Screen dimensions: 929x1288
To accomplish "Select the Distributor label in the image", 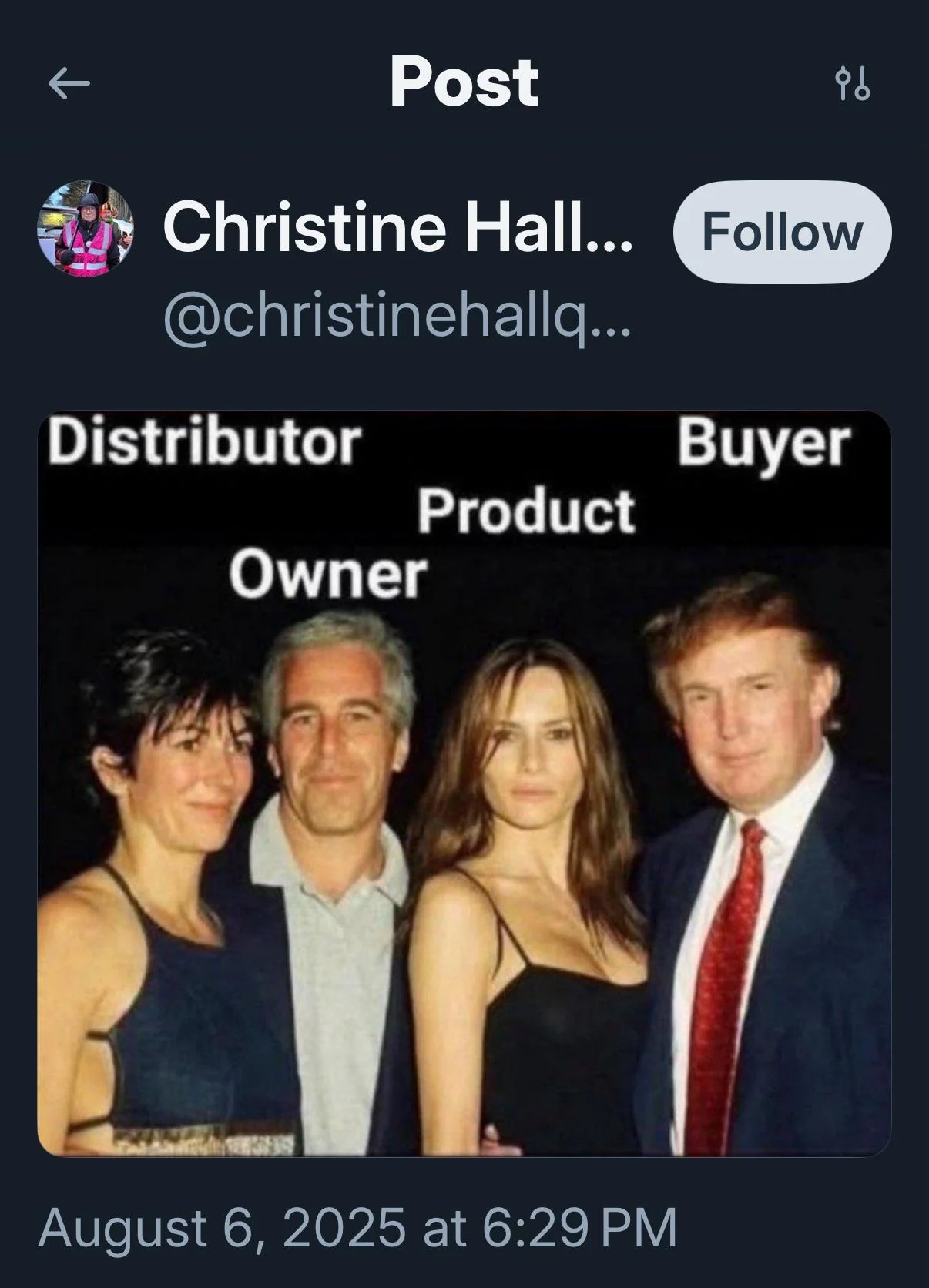I will [204, 442].
